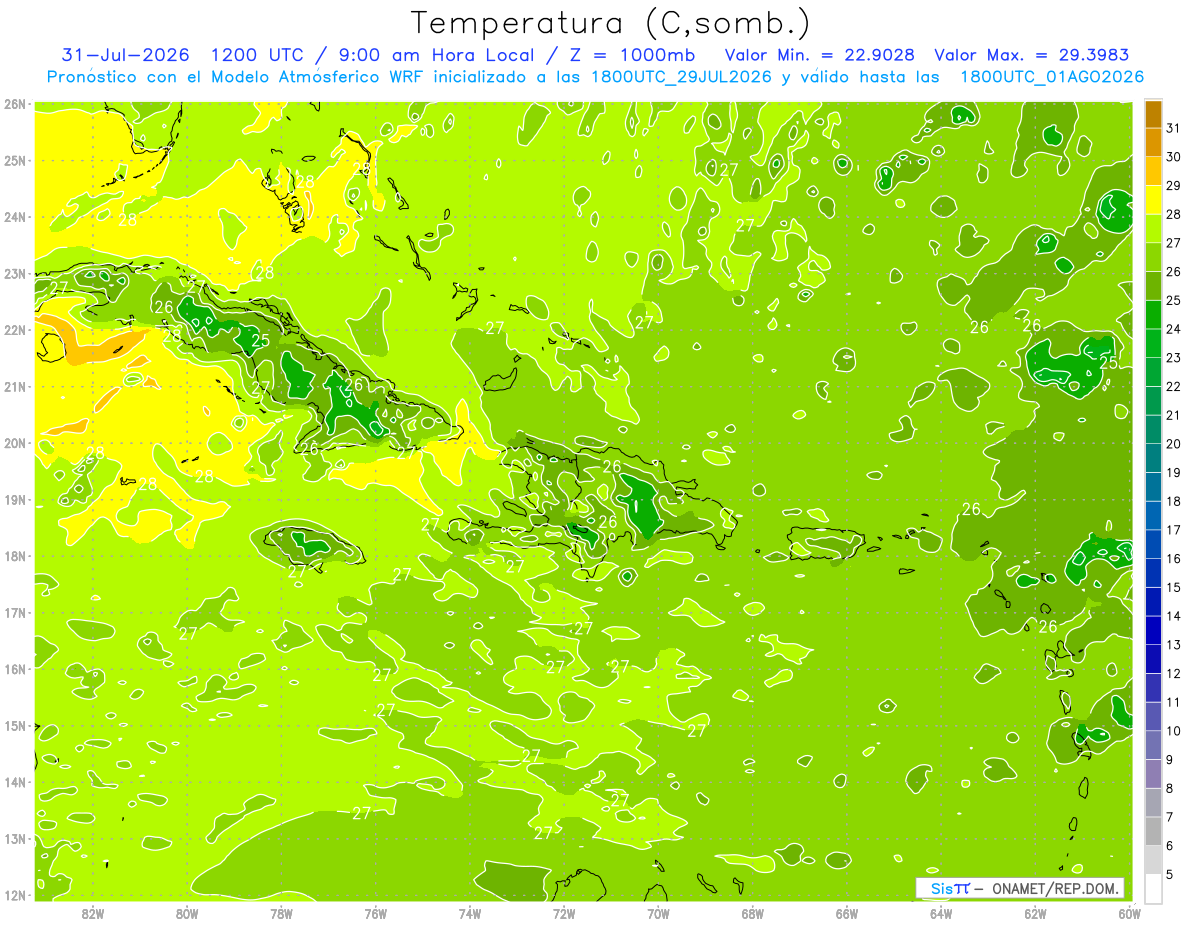This screenshot has width=1200, height=927.
Task: Click the 70W longitude axis label
Action: (x=658, y=913)
